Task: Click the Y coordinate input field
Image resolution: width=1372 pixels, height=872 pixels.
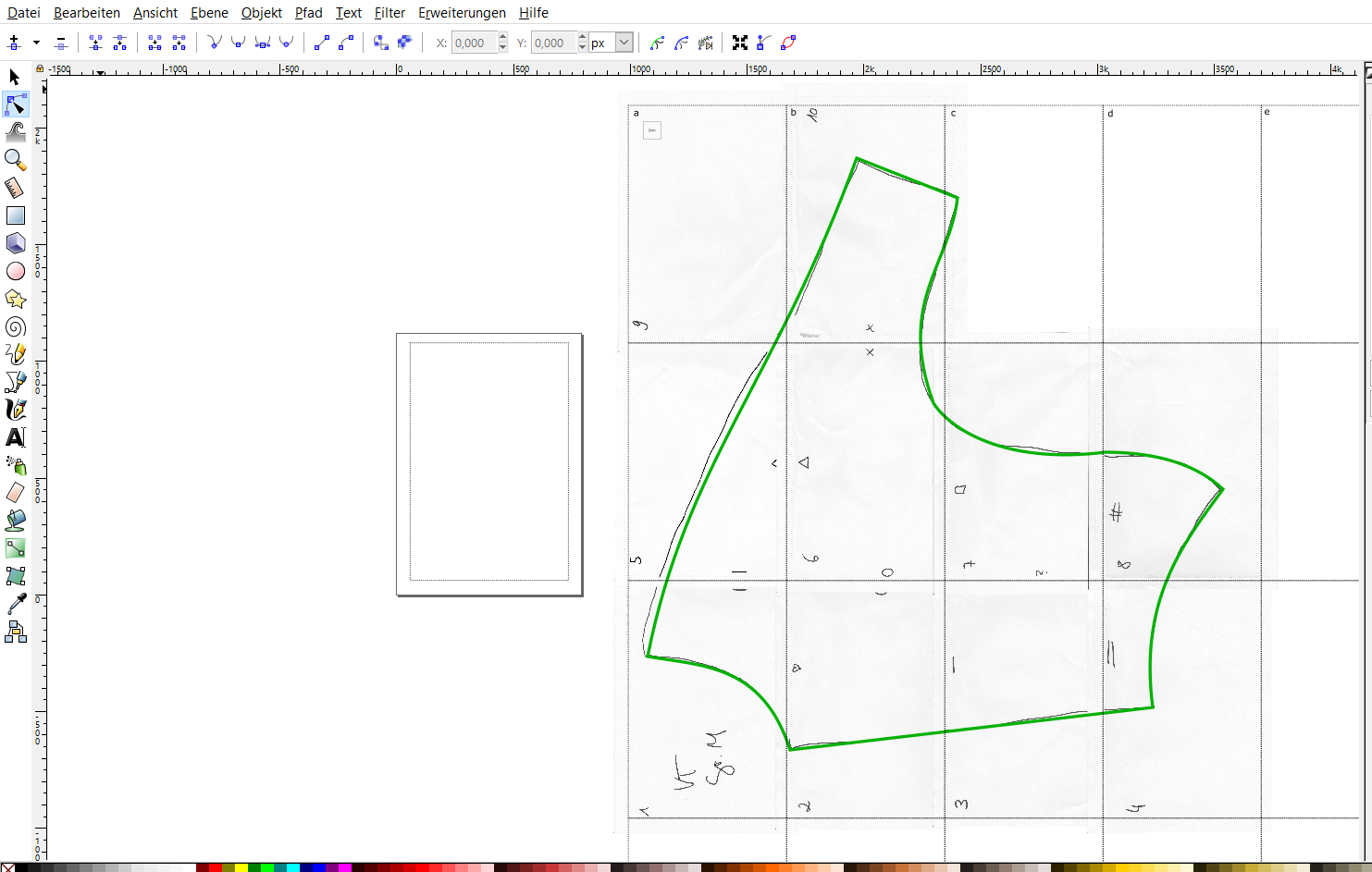Action: pos(553,43)
